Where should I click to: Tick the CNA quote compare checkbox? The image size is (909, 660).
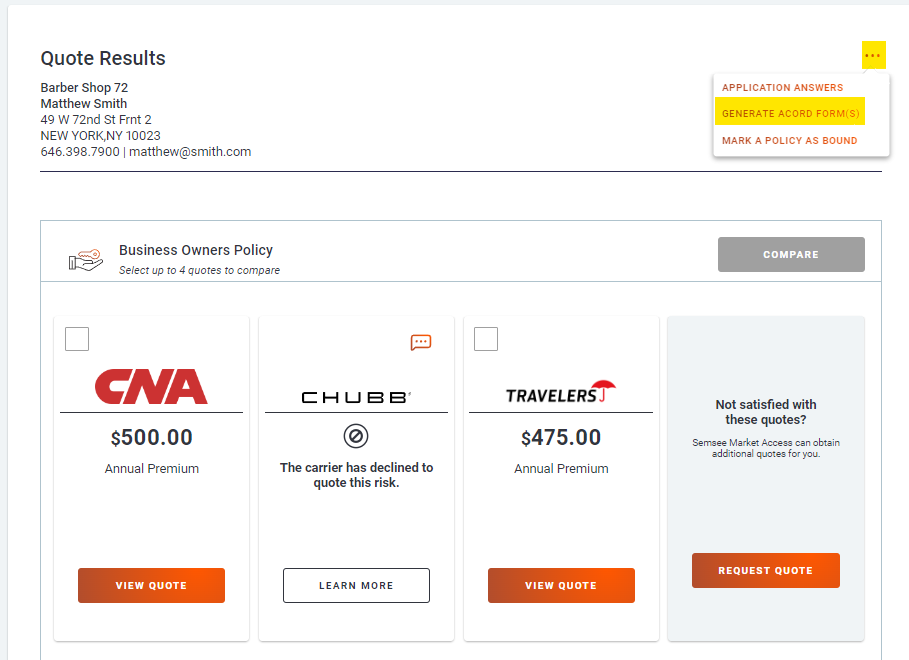point(77,339)
